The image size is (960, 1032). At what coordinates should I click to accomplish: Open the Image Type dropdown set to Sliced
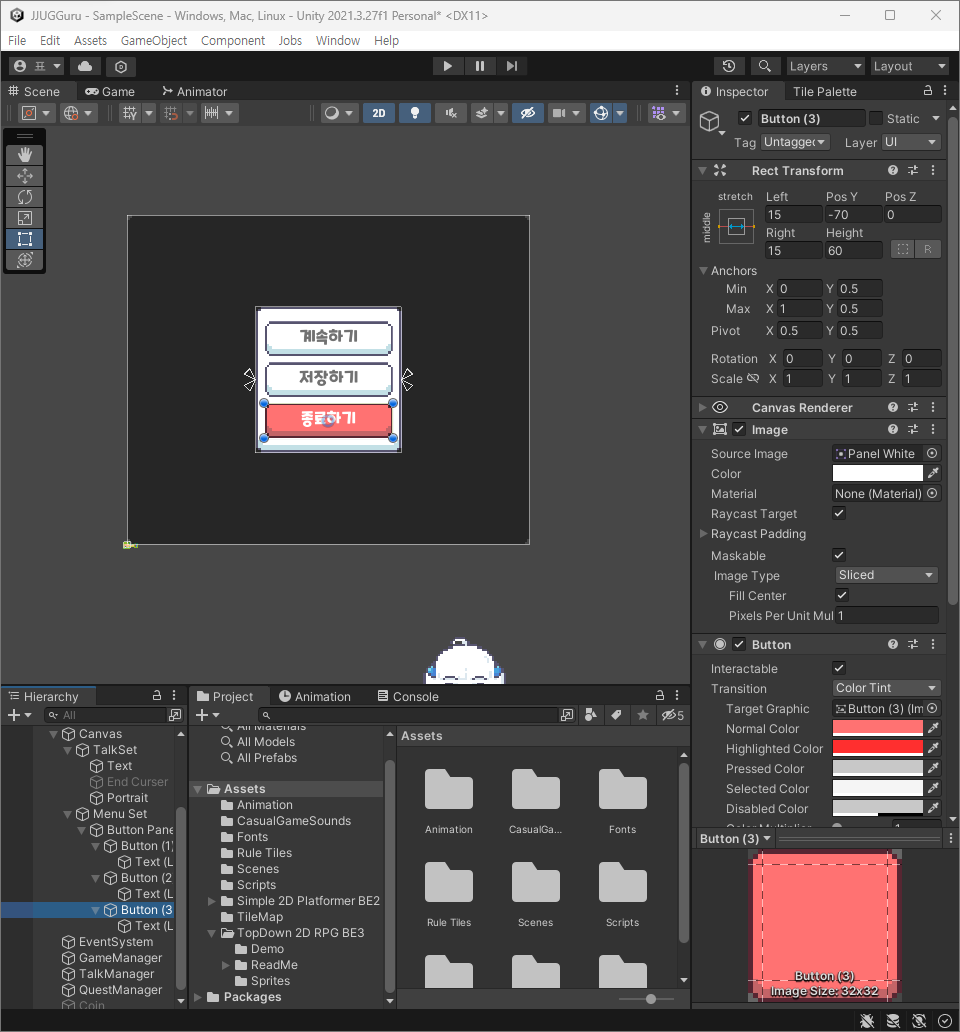(885, 575)
